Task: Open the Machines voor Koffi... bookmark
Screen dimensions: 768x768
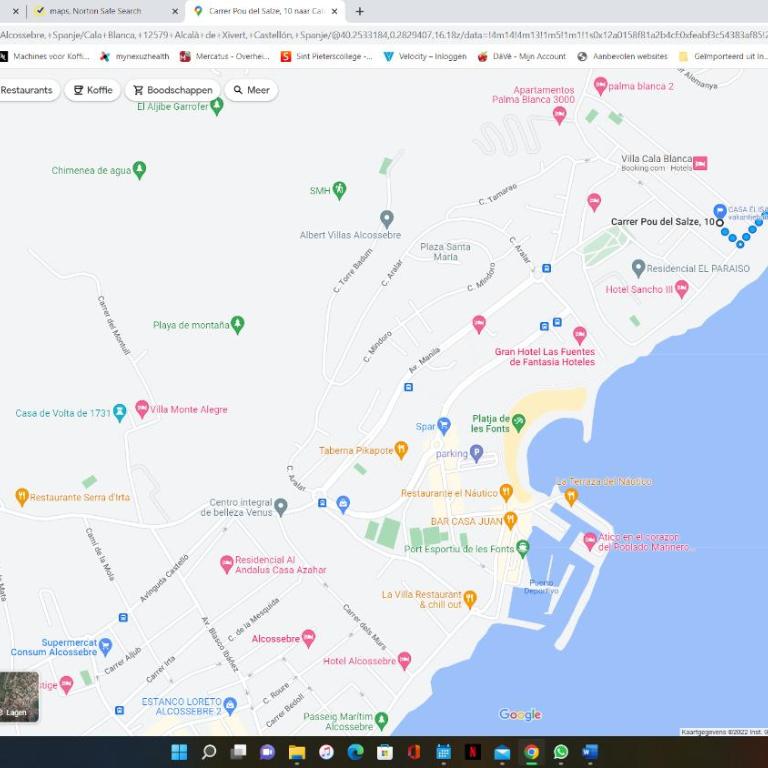Action: click(x=45, y=56)
